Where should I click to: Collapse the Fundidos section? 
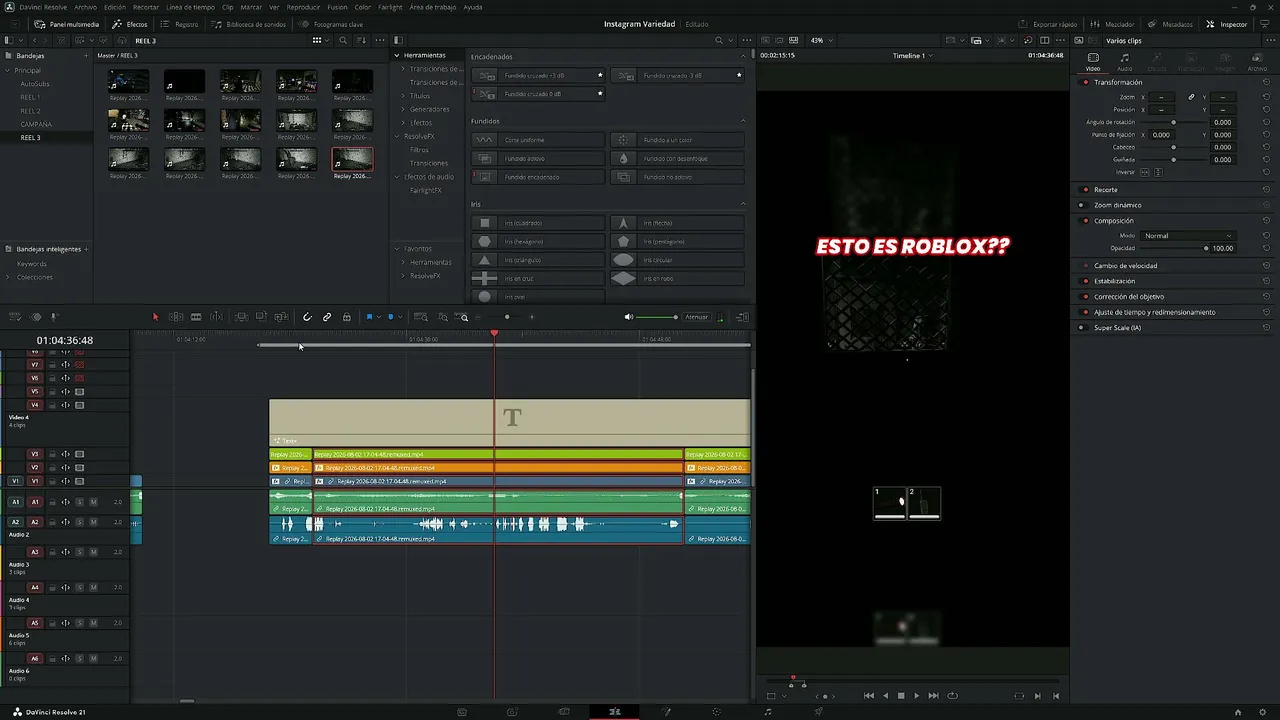[743, 121]
